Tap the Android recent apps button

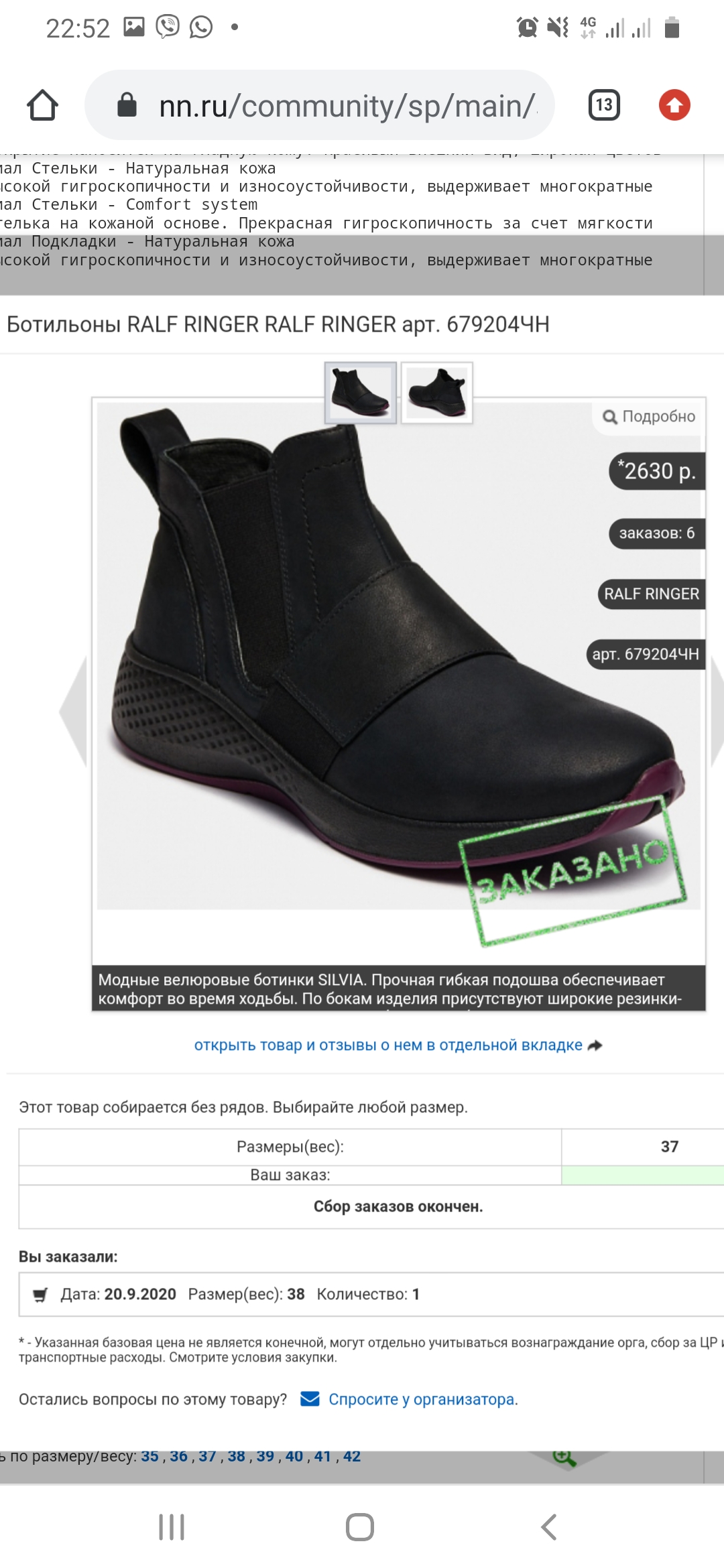[x=172, y=1527]
